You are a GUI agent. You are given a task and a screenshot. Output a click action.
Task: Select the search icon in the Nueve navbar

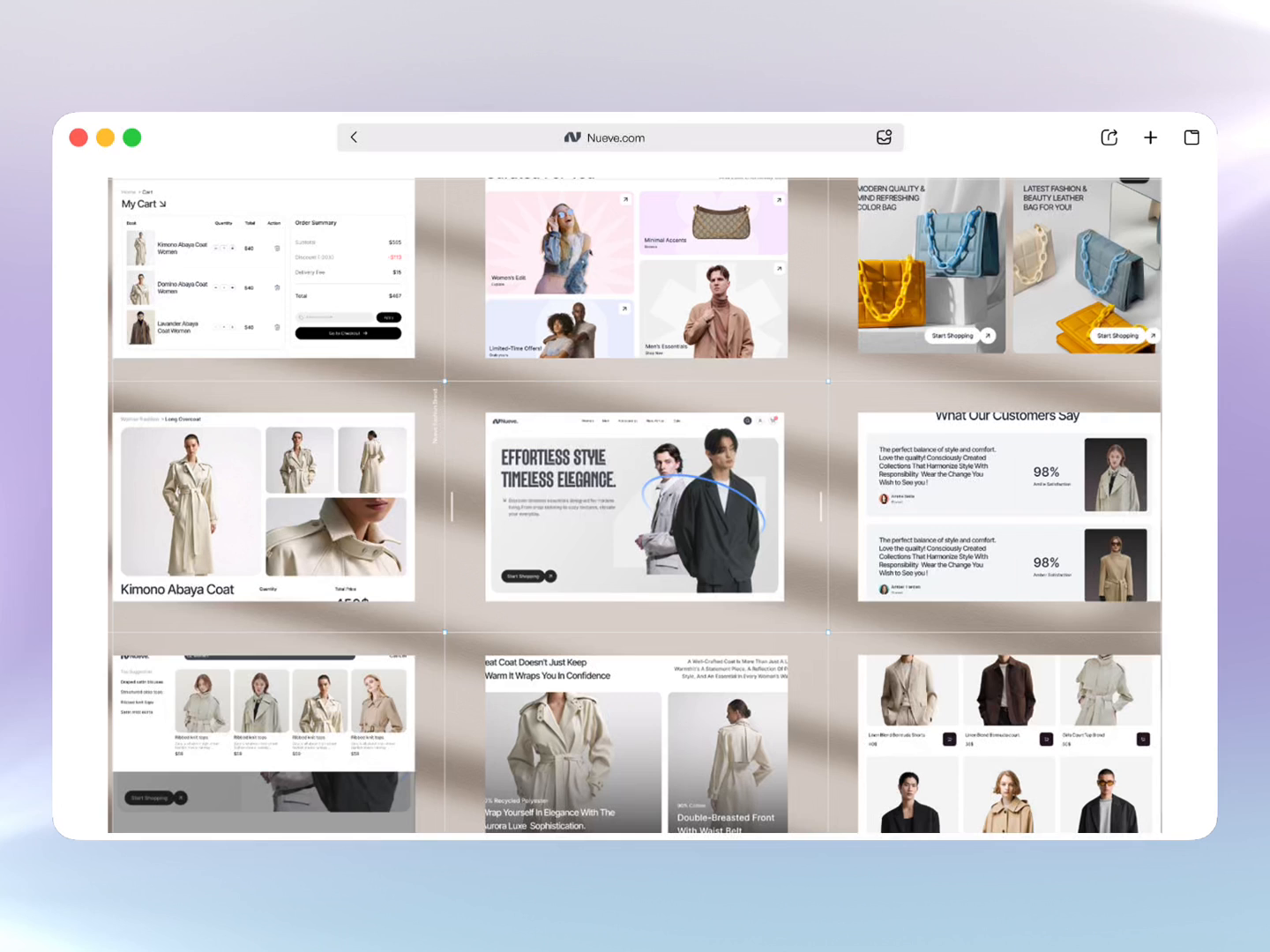[747, 420]
